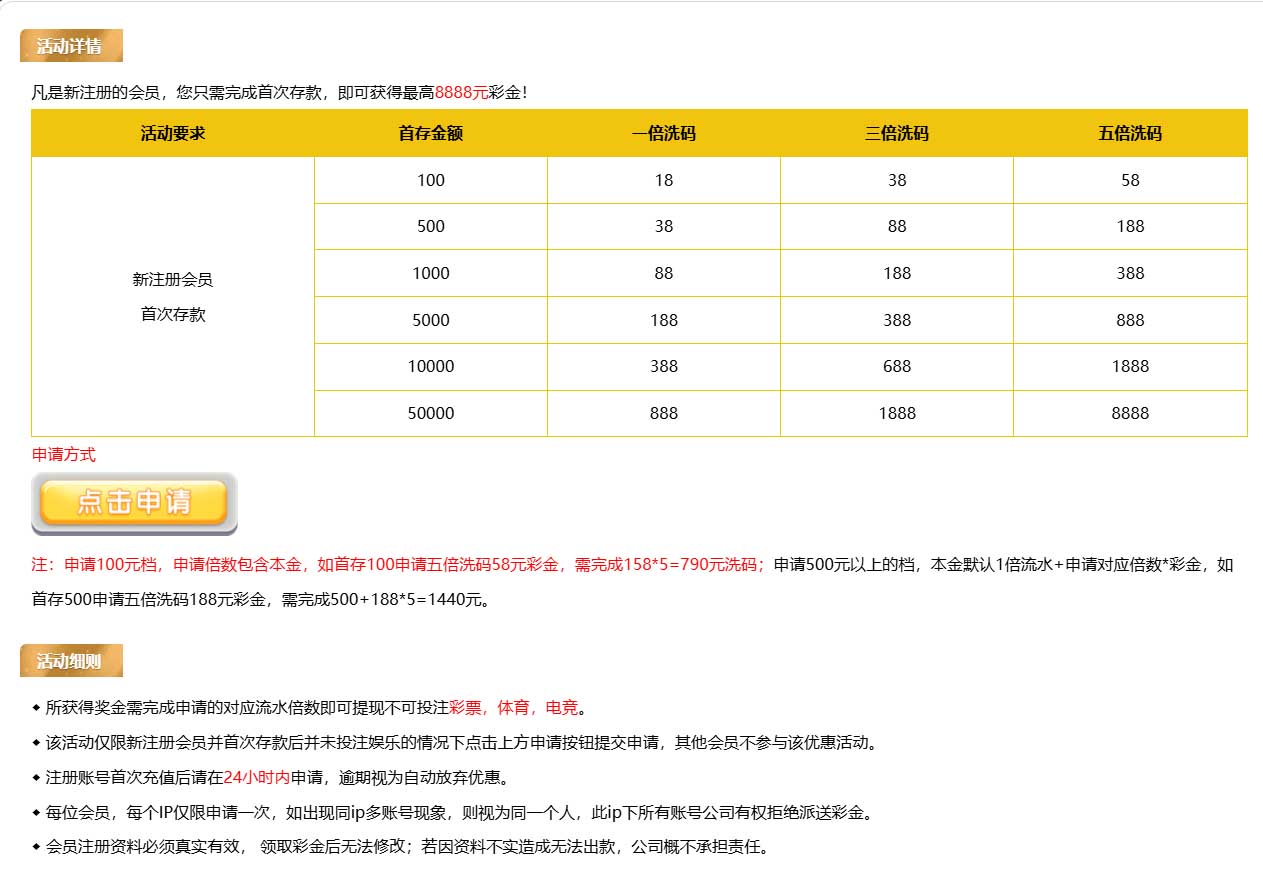The width and height of the screenshot is (1263, 873).
Task: Select the 5000 deposit amount cell
Action: (430, 320)
